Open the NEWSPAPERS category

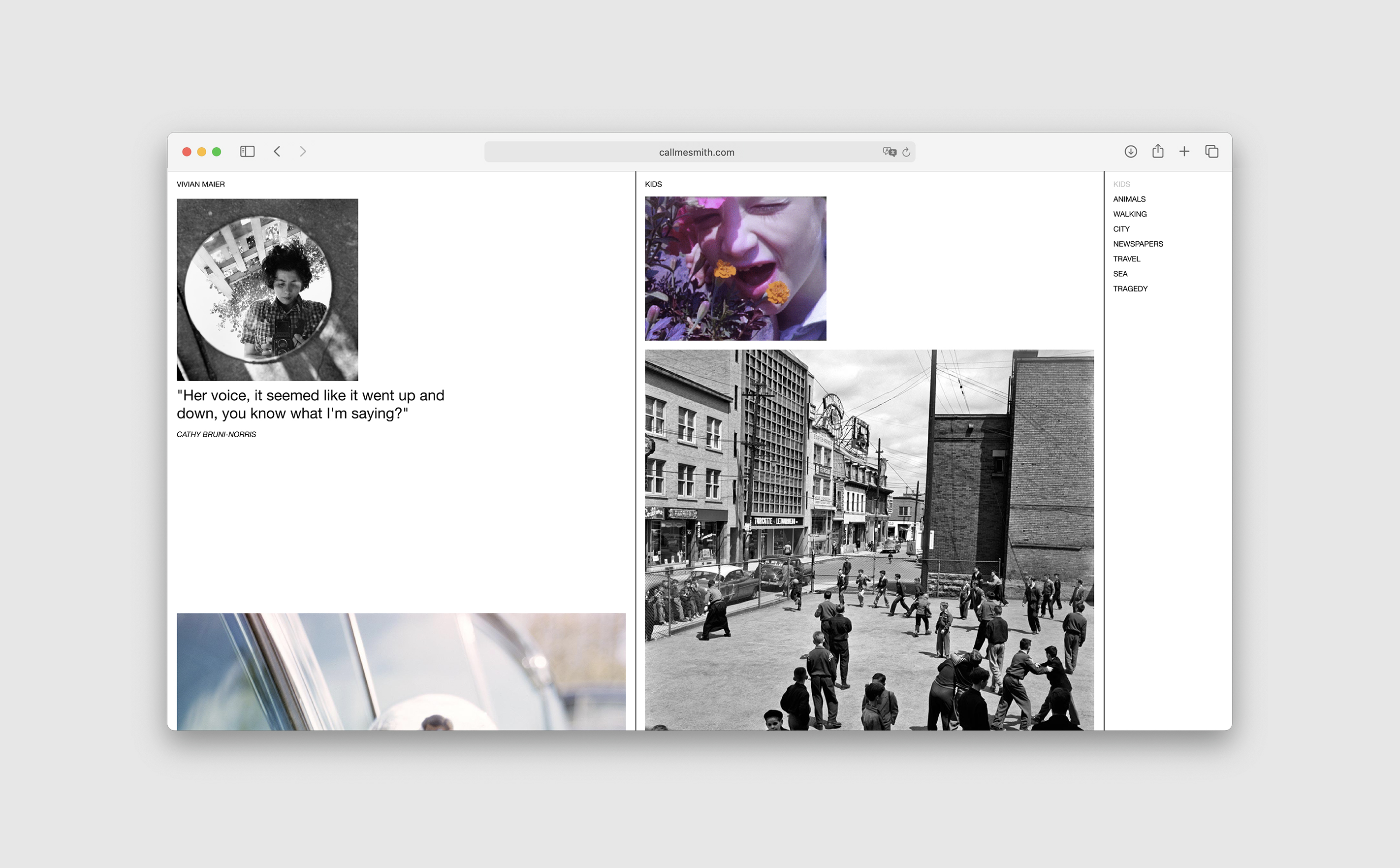tap(1138, 244)
